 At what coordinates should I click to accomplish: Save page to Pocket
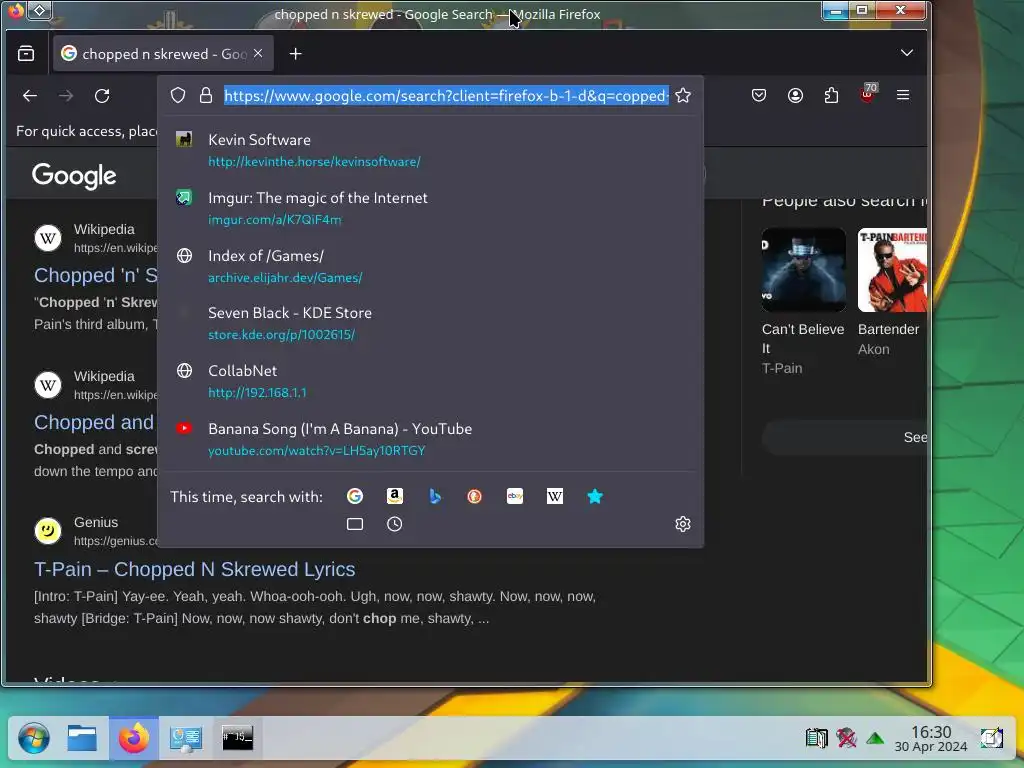(759, 95)
